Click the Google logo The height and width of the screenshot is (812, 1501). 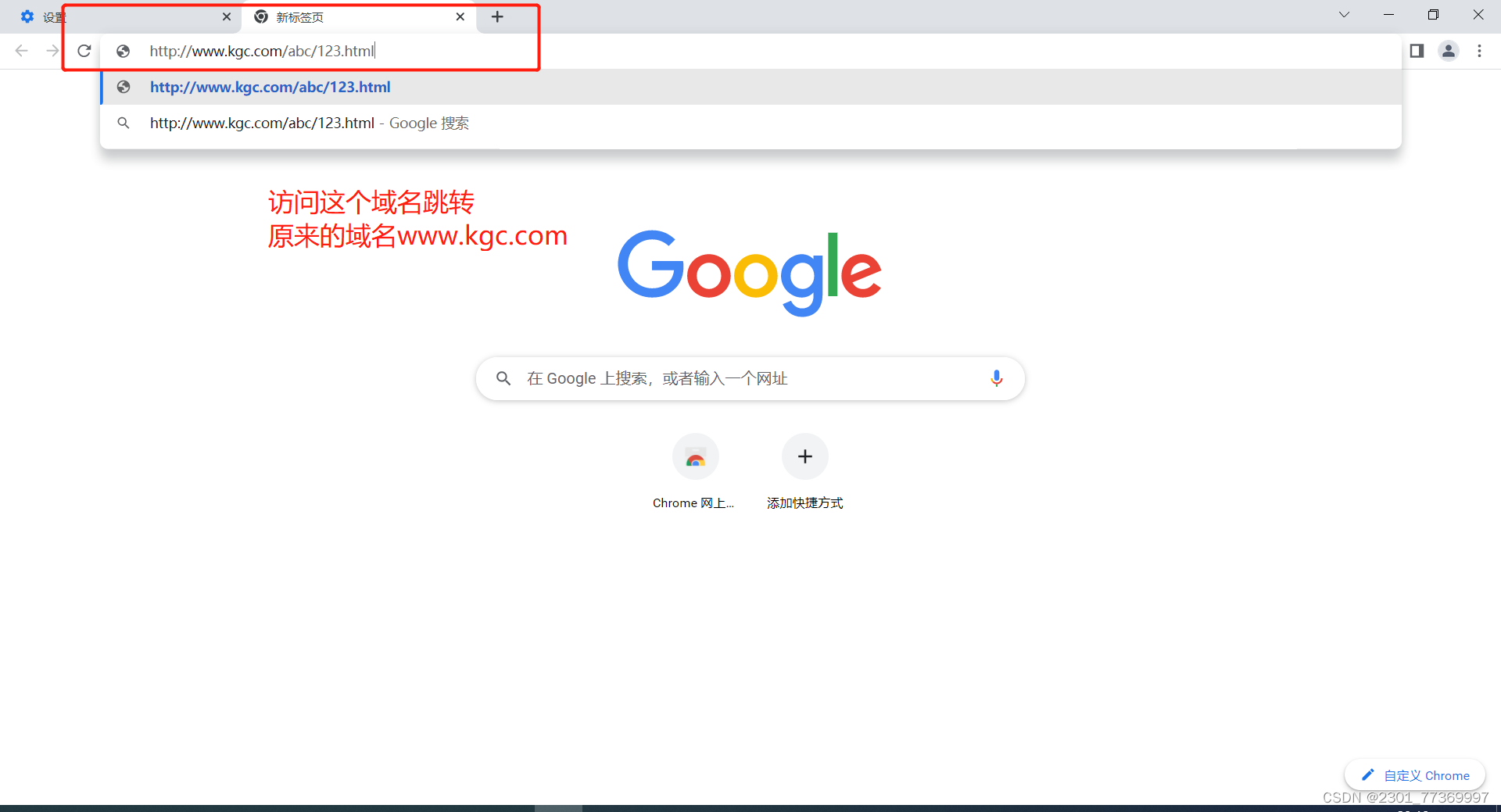pos(750,273)
